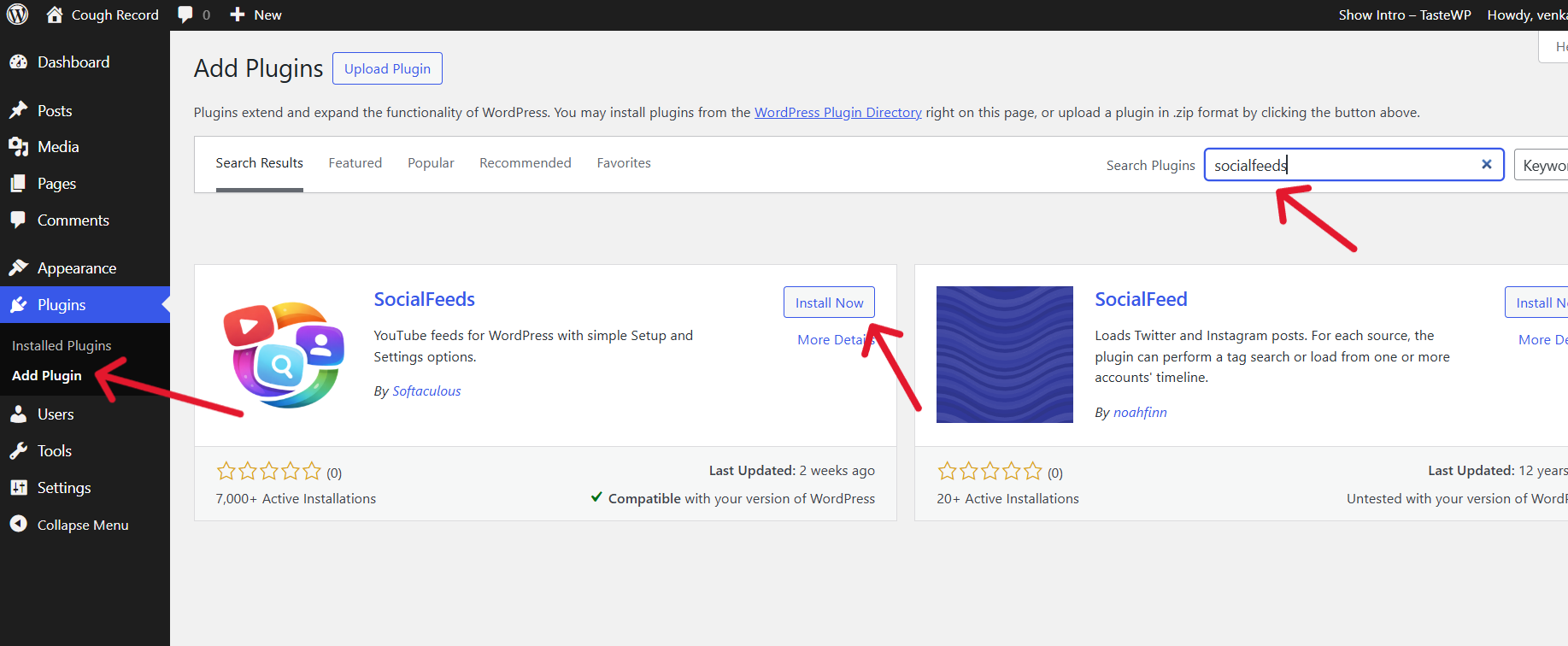This screenshot has height=646, width=1568.
Task: Open the Cough Record site name link
Action: [115, 15]
